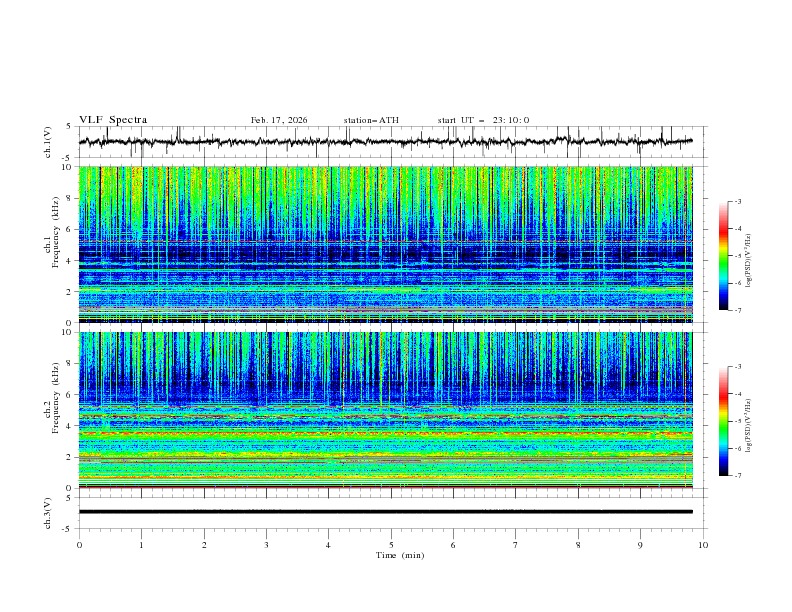Select the date text "Feb. 17, 2026"
Screen dimensions: 792x612
279,120
